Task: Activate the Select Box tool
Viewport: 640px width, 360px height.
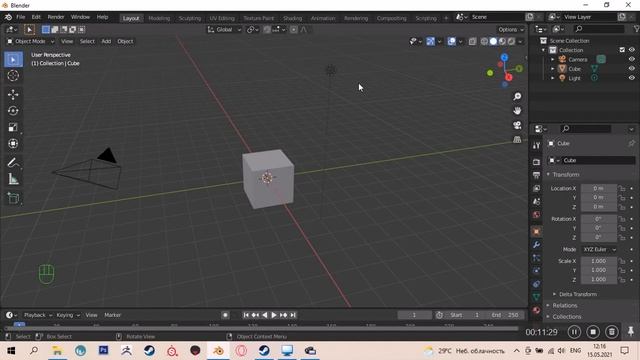Action: coord(13,60)
